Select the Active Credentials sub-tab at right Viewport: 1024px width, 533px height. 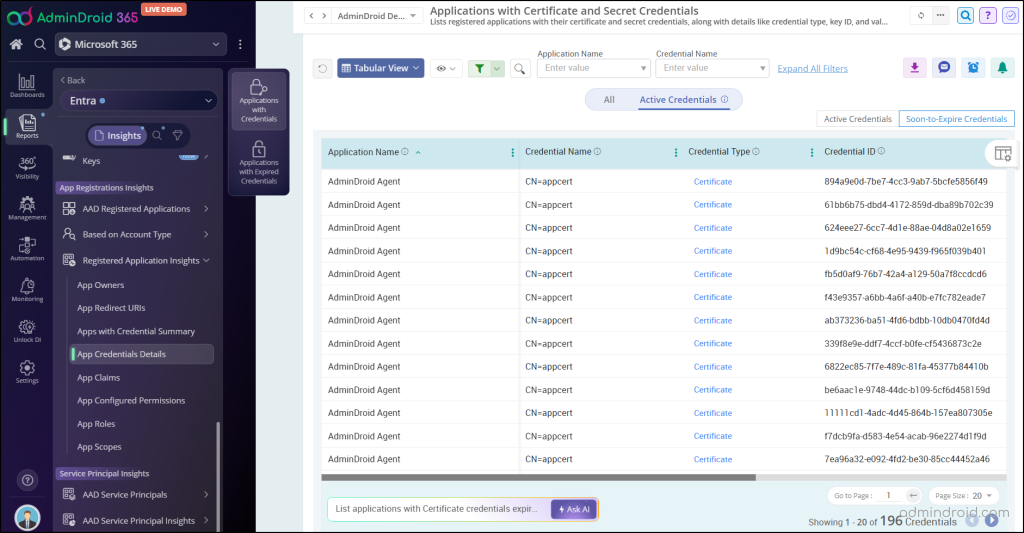click(x=857, y=119)
